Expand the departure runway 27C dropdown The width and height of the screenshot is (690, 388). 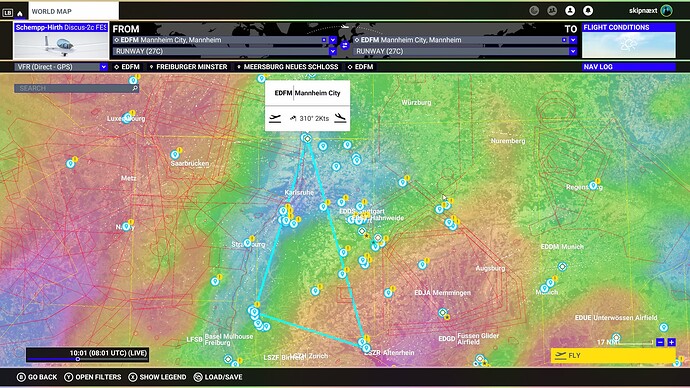(333, 51)
